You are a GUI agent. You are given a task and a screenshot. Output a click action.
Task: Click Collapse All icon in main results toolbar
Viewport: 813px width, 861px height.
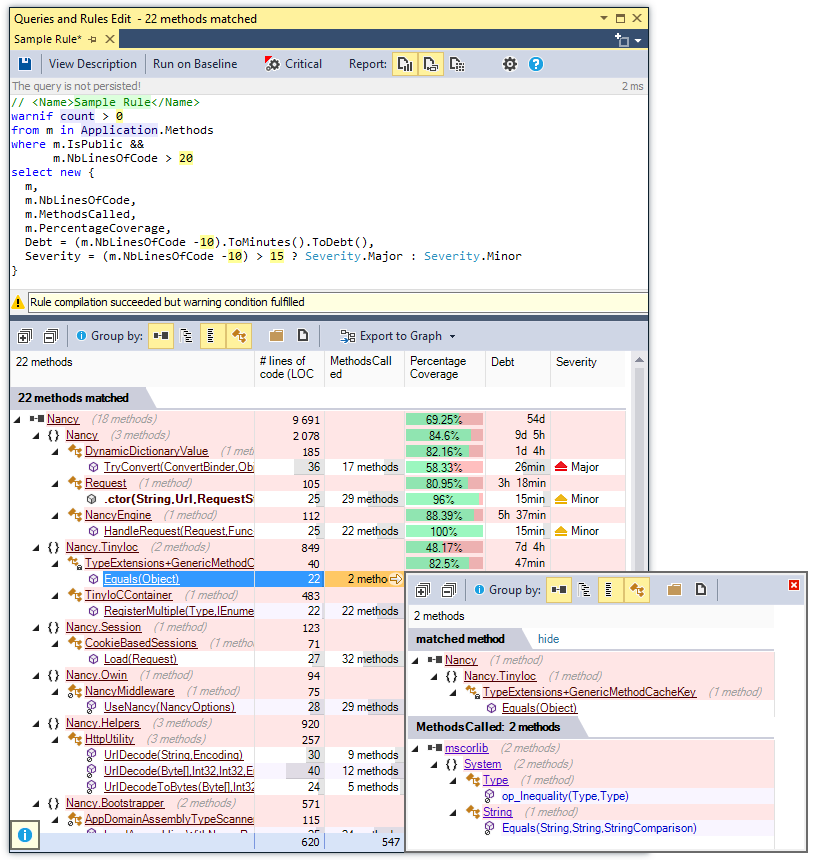(50, 336)
